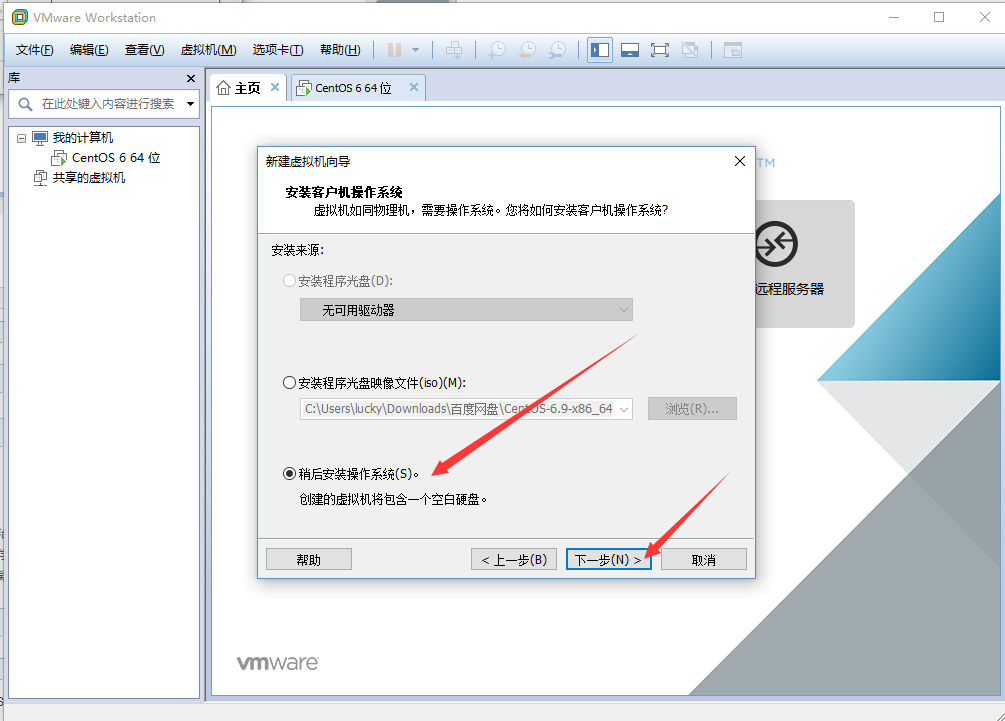Click the 帮助 button in wizard

309,559
